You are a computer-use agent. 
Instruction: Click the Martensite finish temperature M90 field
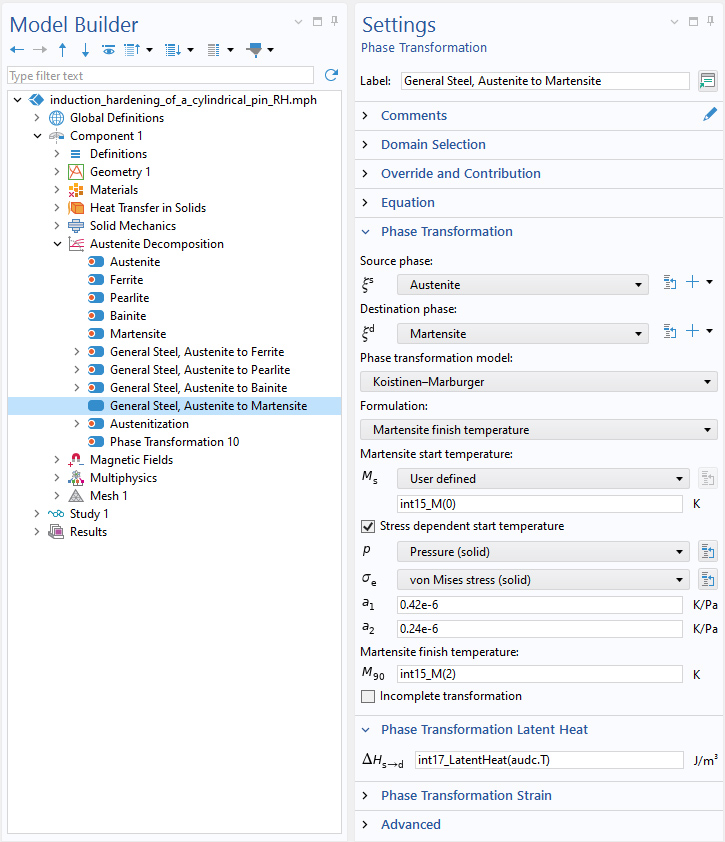tap(539, 674)
